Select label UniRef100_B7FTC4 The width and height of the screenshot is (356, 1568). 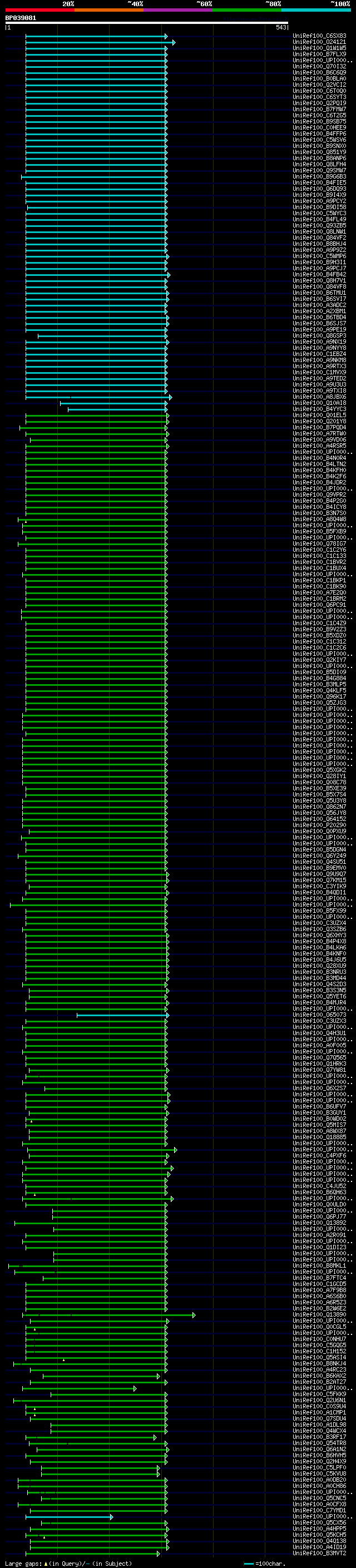click(x=319, y=1278)
